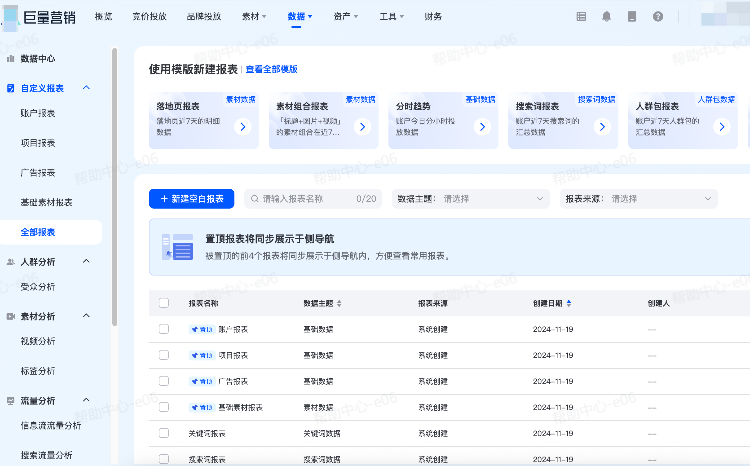The width and height of the screenshot is (750, 466).
Task: Click the 人群分析 people icon
Action: point(11,262)
